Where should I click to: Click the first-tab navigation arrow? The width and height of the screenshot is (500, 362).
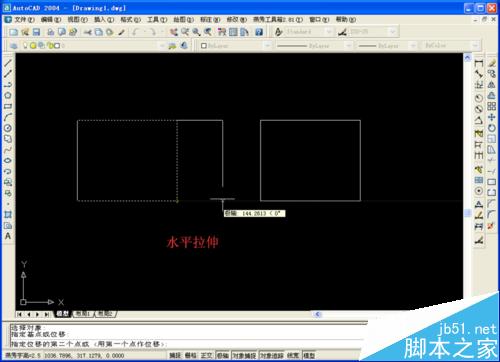click(20, 314)
